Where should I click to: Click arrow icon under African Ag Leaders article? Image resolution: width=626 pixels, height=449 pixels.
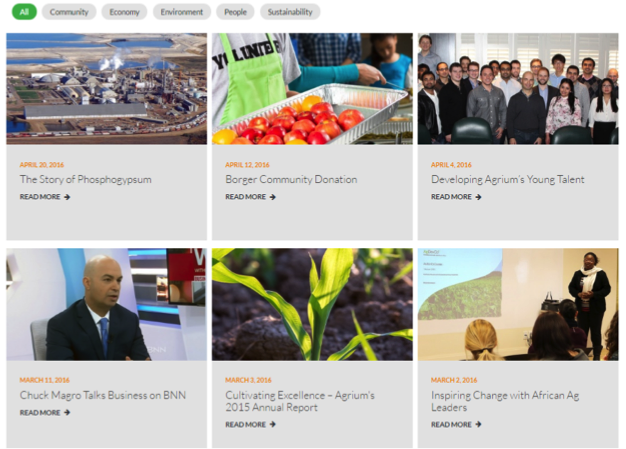click(x=478, y=425)
